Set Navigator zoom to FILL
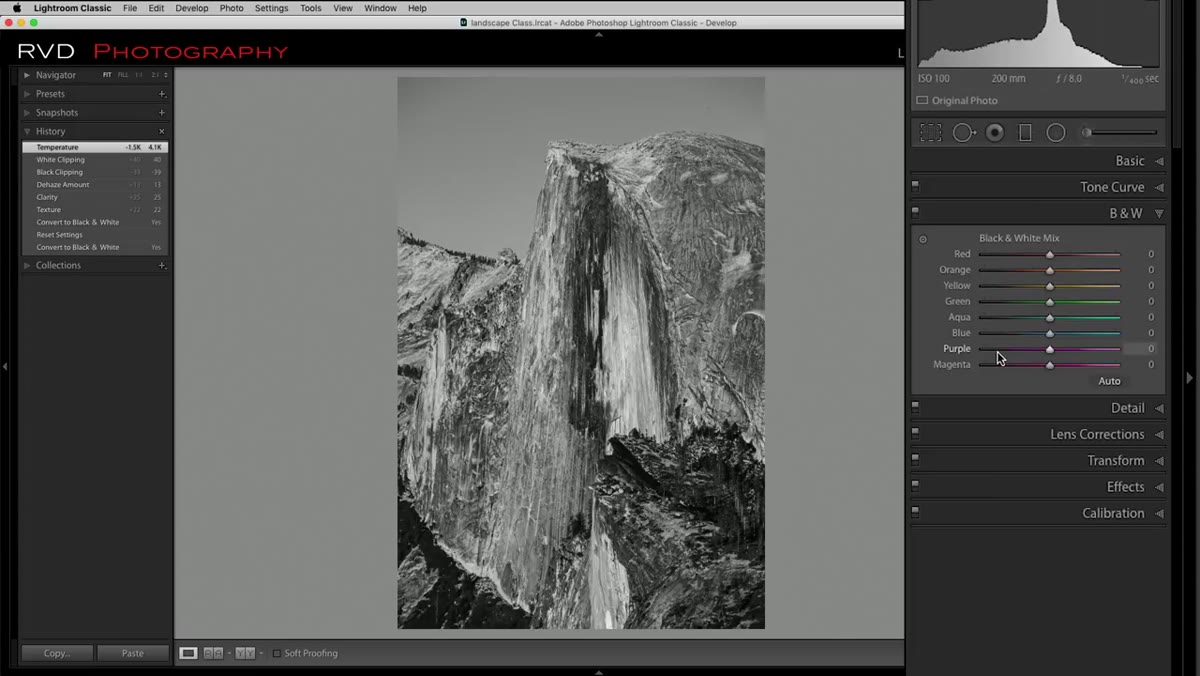Screen dimensions: 1200x676 coord(123,75)
